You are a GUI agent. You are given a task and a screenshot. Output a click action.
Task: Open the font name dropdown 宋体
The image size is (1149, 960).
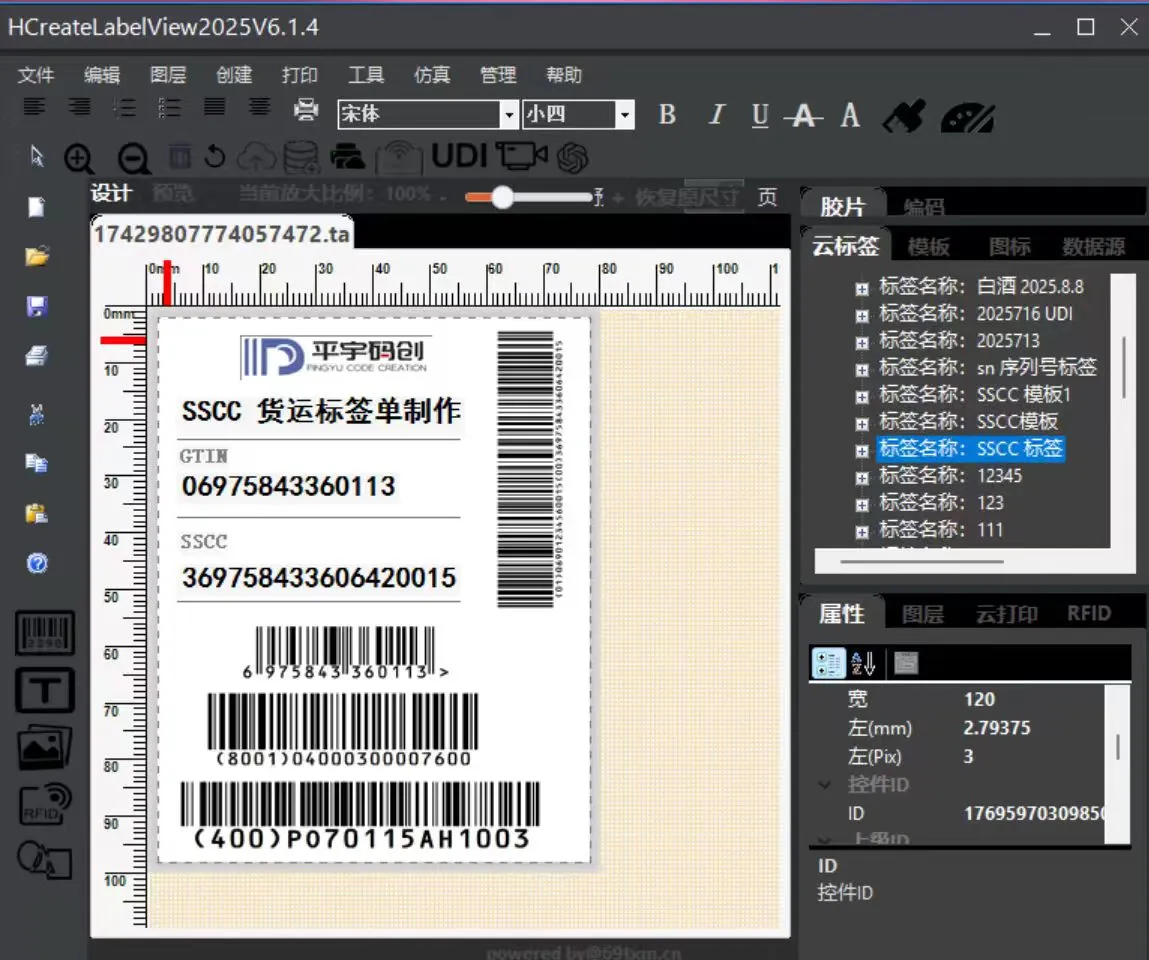pos(509,114)
